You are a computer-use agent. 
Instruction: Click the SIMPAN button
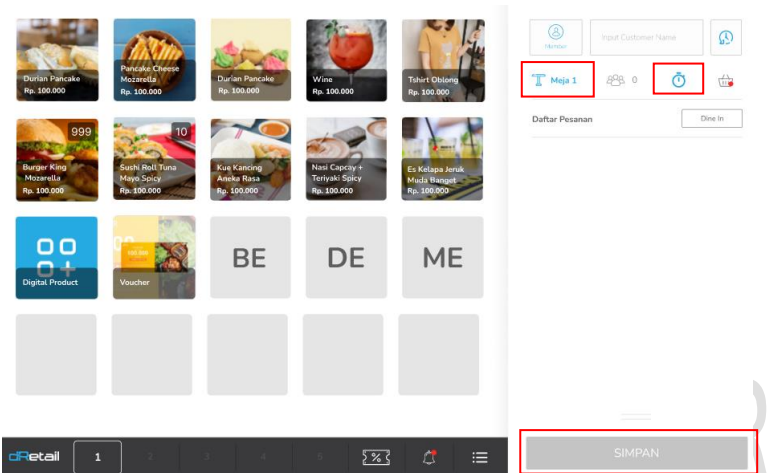637,453
